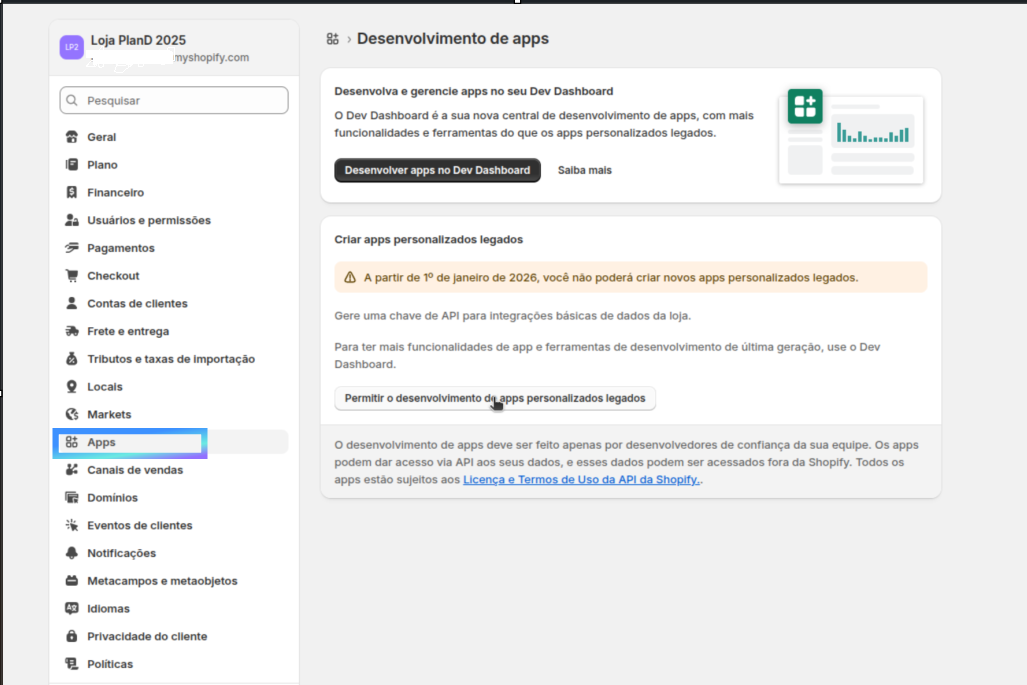Screen dimensions: 1027x685
Task: Open the Geral settings section
Action: pos(174,137)
